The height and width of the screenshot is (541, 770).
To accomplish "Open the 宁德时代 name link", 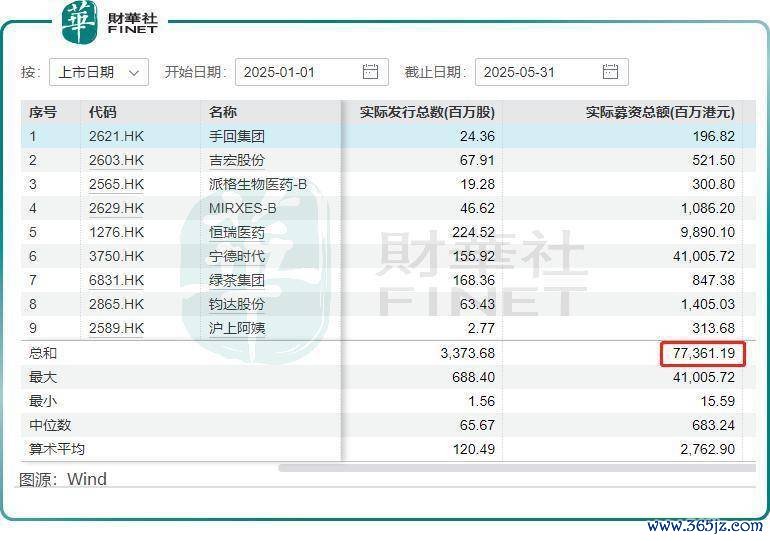I will 237,256.
